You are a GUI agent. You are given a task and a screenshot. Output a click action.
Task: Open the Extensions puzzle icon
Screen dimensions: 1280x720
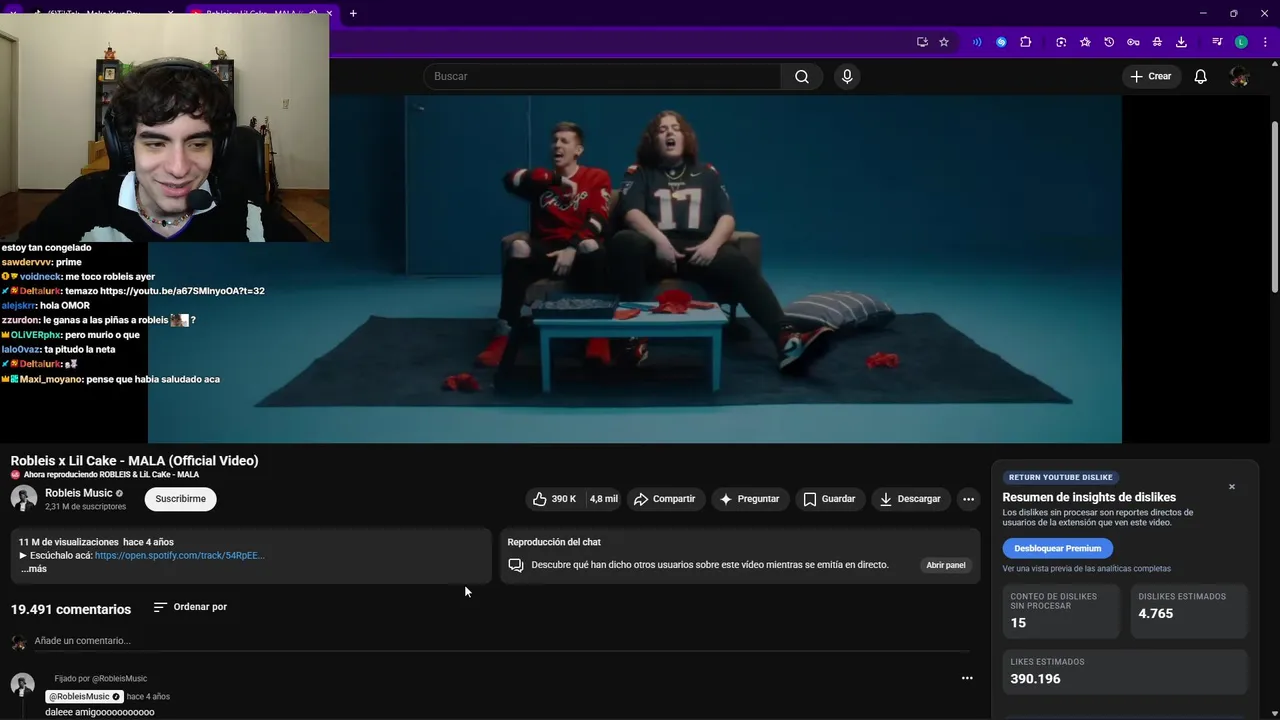coord(1026,42)
